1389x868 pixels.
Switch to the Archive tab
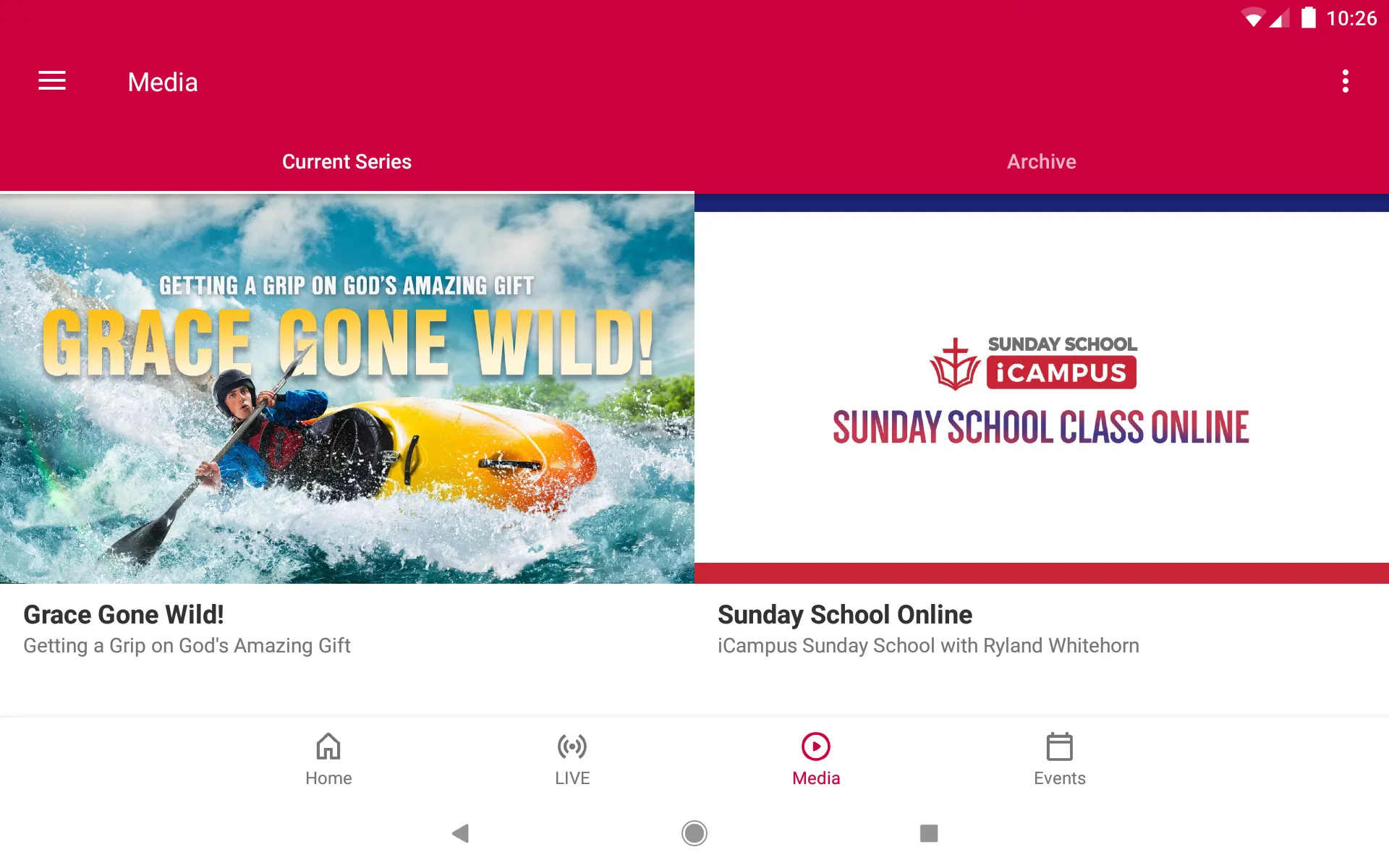1041,161
